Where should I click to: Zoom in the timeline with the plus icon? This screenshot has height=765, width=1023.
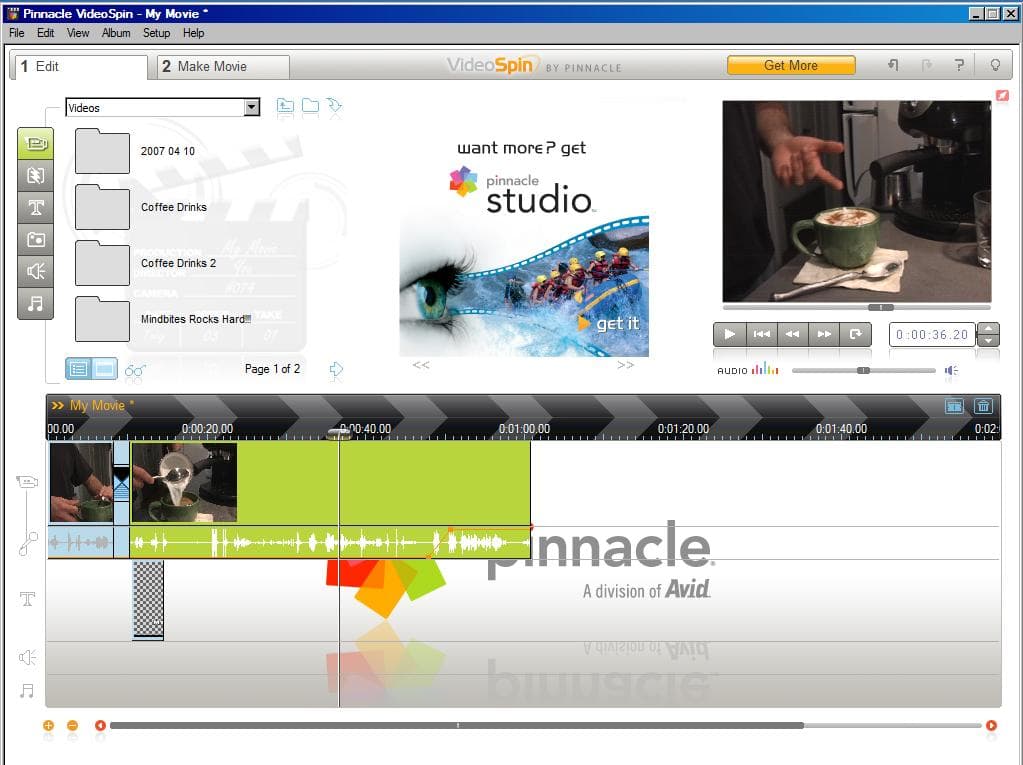click(49, 726)
